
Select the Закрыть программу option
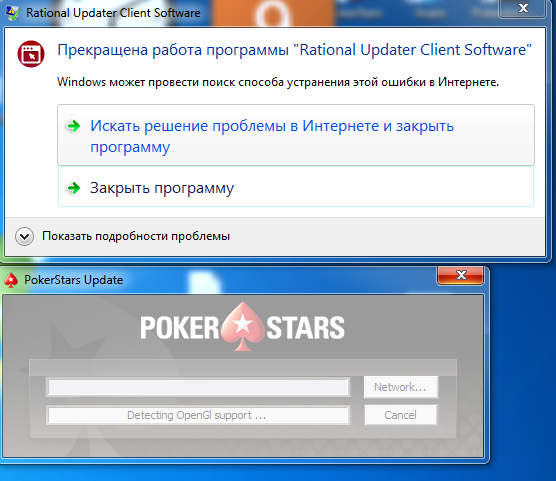[296, 187]
